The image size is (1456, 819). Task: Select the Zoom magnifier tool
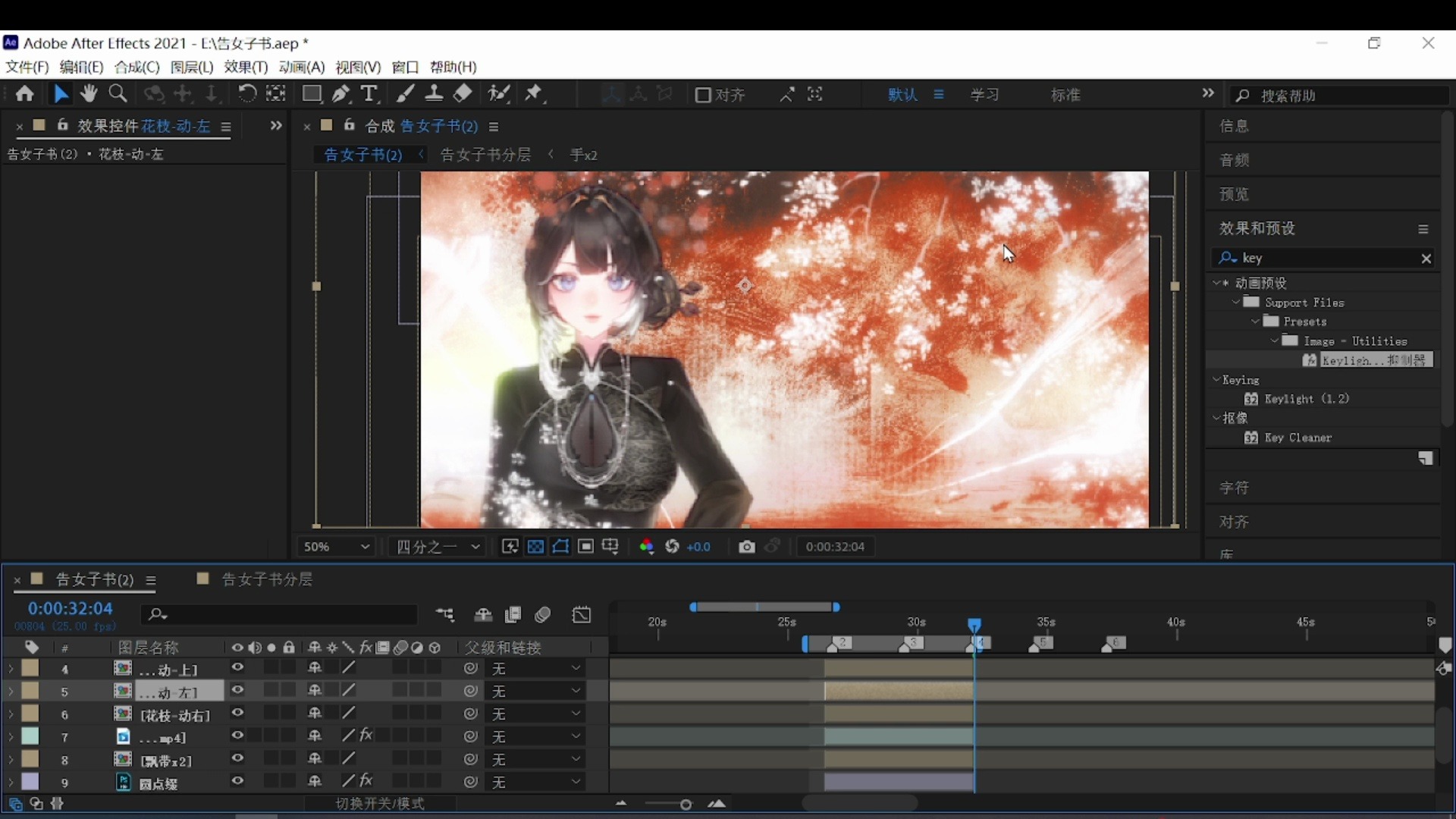pos(118,94)
